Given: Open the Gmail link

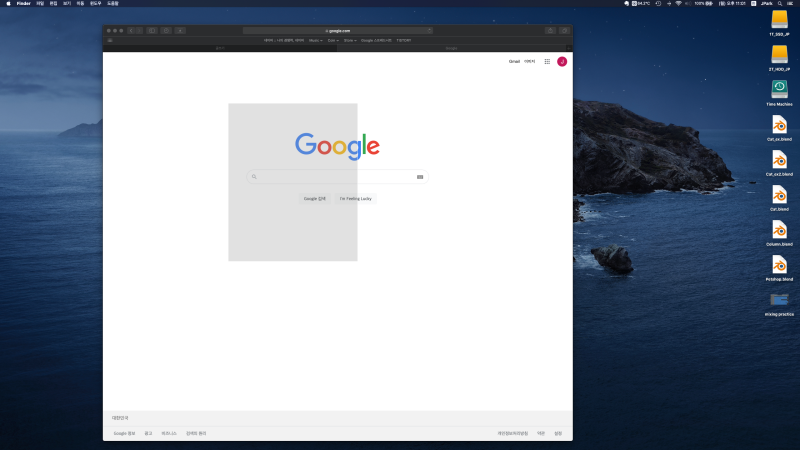Looking at the screenshot, I should 514,62.
